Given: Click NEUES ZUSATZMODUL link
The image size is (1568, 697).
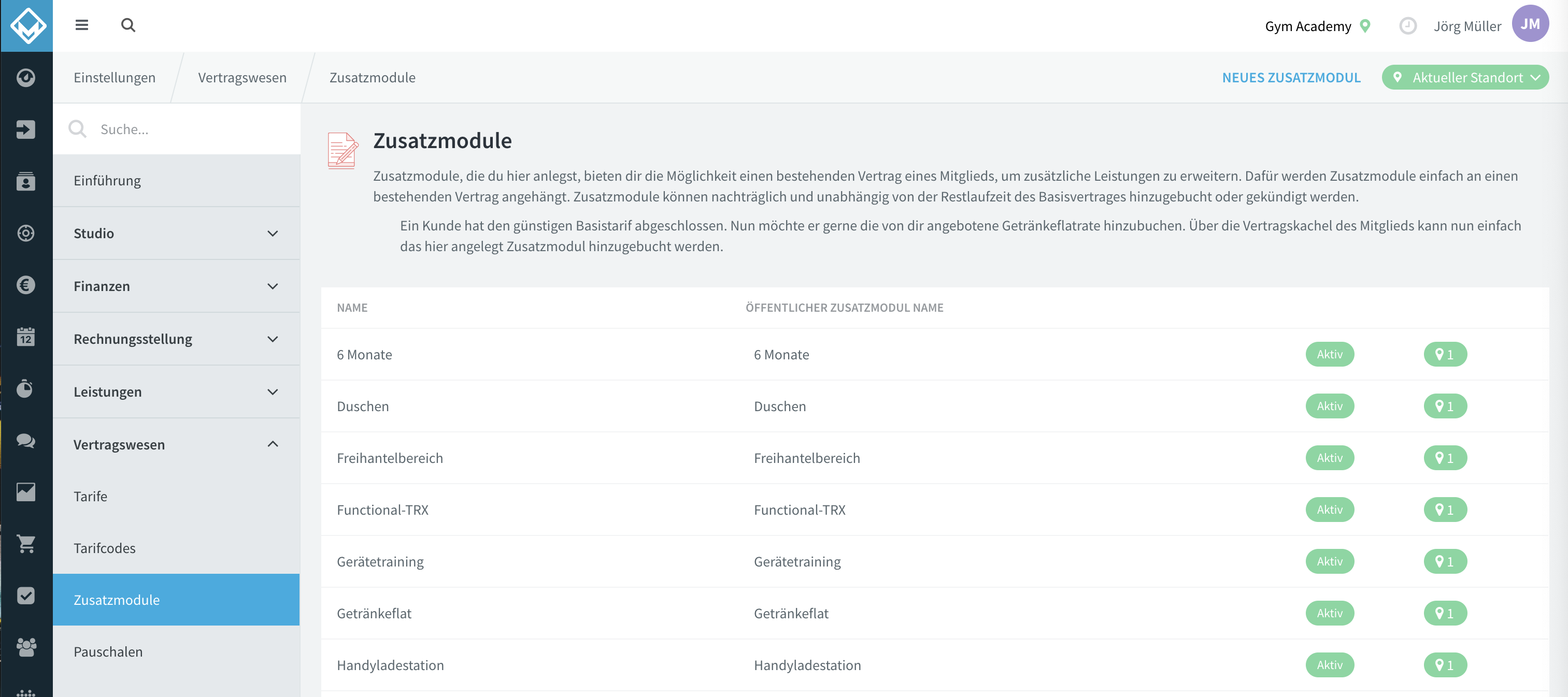Looking at the screenshot, I should coord(1291,77).
